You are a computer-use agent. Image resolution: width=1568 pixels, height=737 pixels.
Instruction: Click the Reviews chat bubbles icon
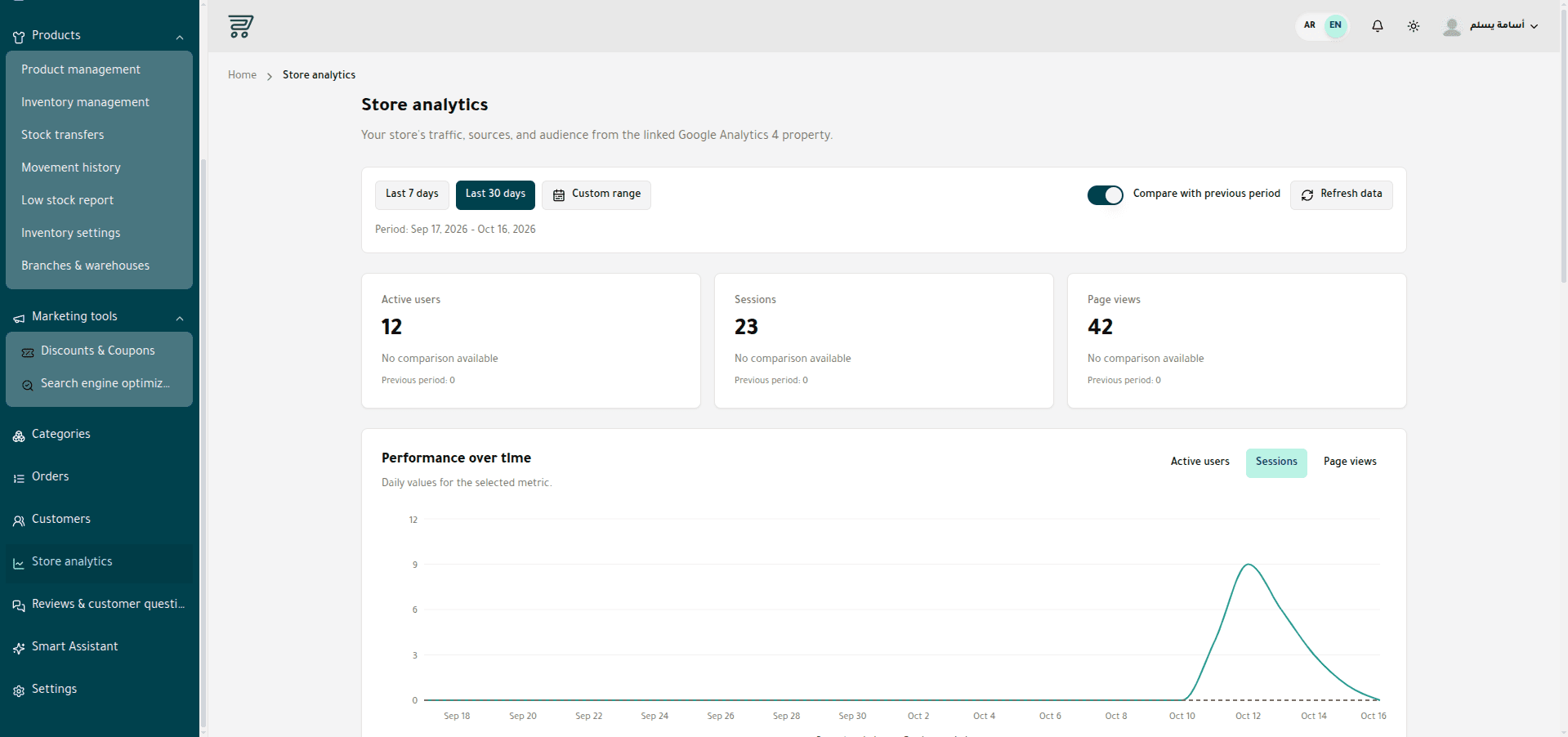tap(19, 605)
